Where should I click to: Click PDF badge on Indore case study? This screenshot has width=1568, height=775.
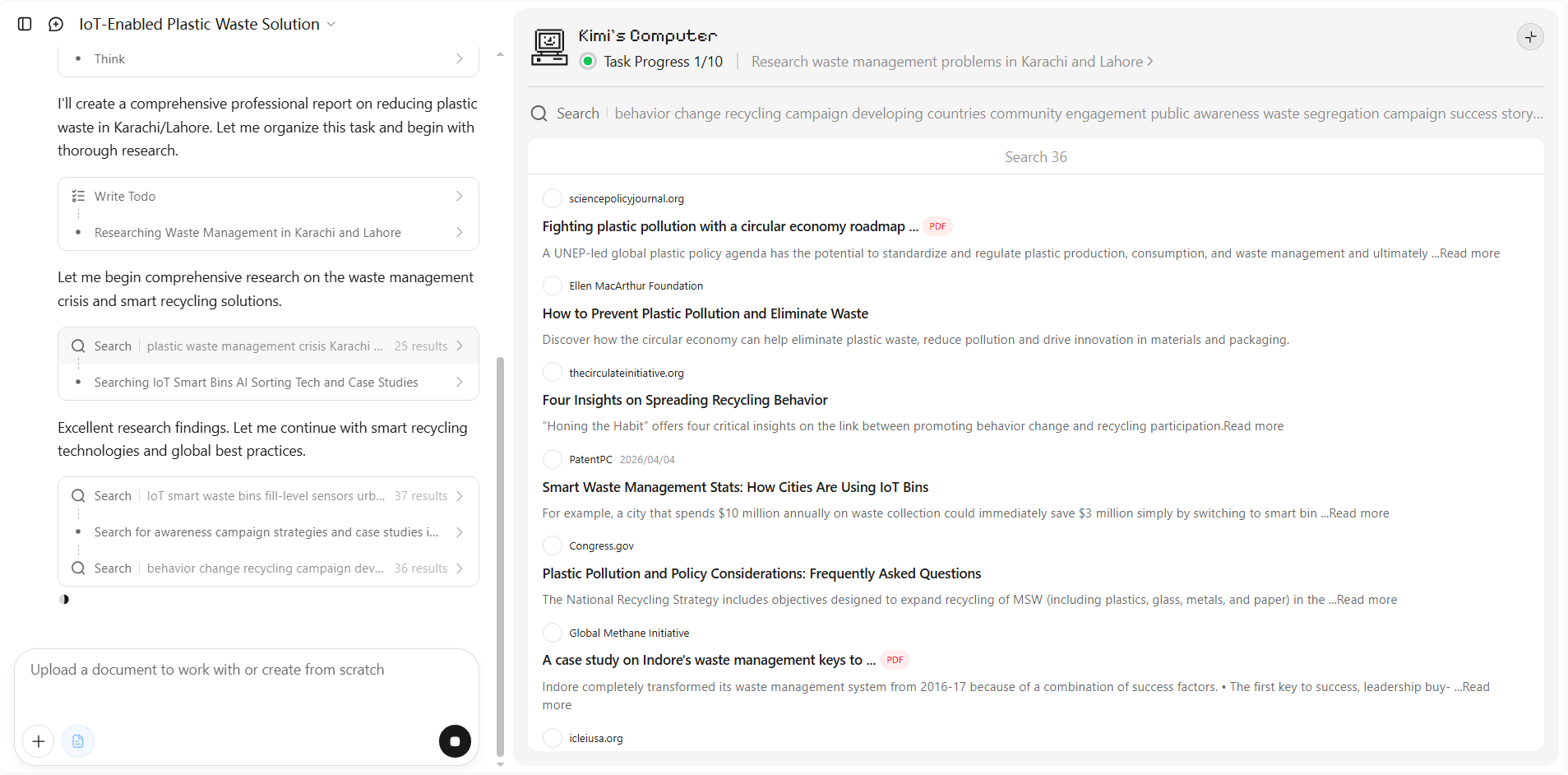click(x=895, y=660)
